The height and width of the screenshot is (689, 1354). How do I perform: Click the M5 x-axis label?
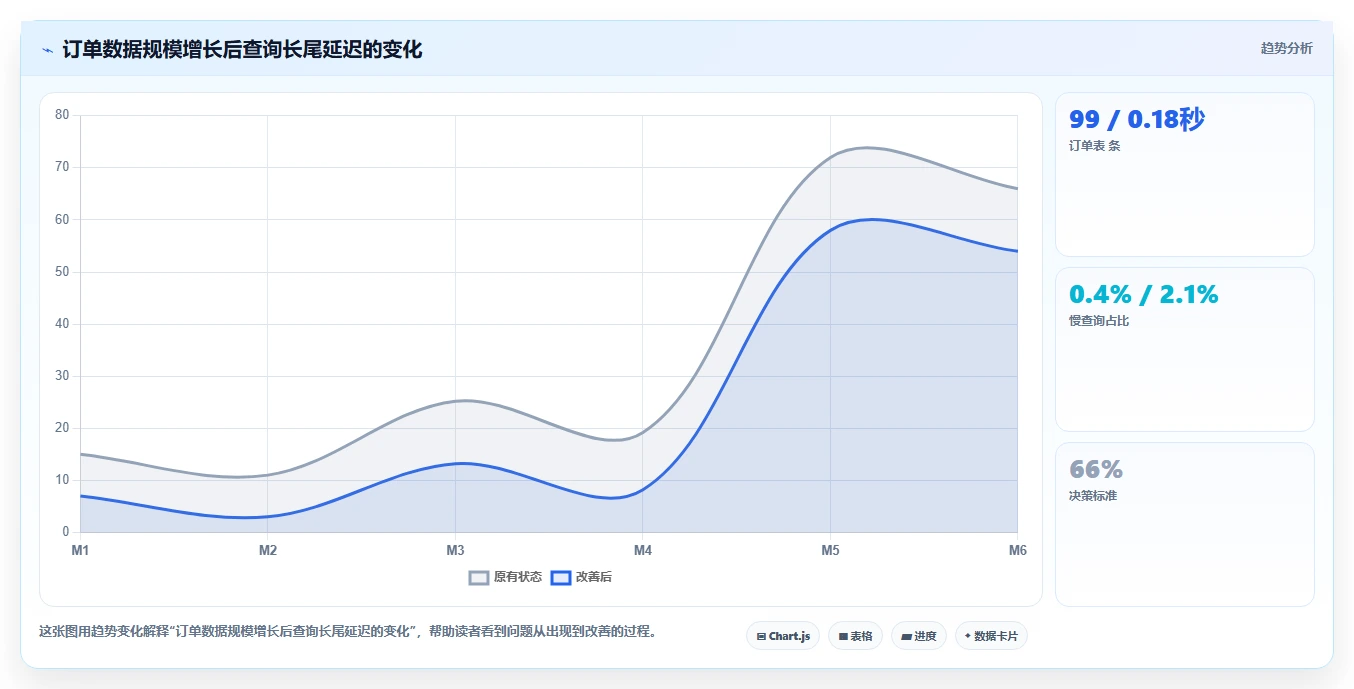pyautogui.click(x=830, y=550)
